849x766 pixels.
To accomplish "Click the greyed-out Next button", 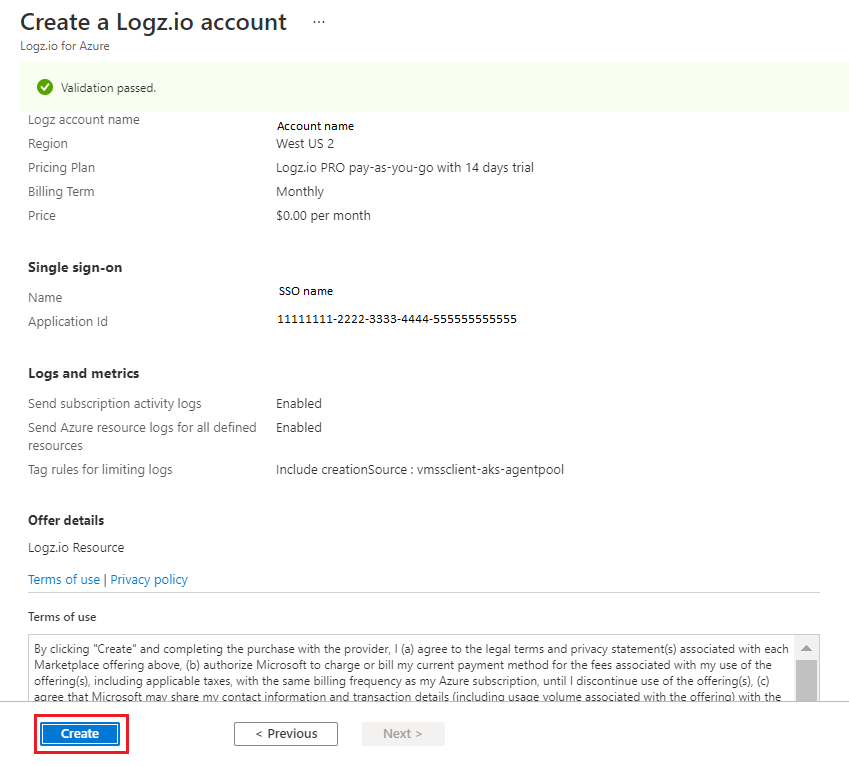I will click(x=403, y=734).
